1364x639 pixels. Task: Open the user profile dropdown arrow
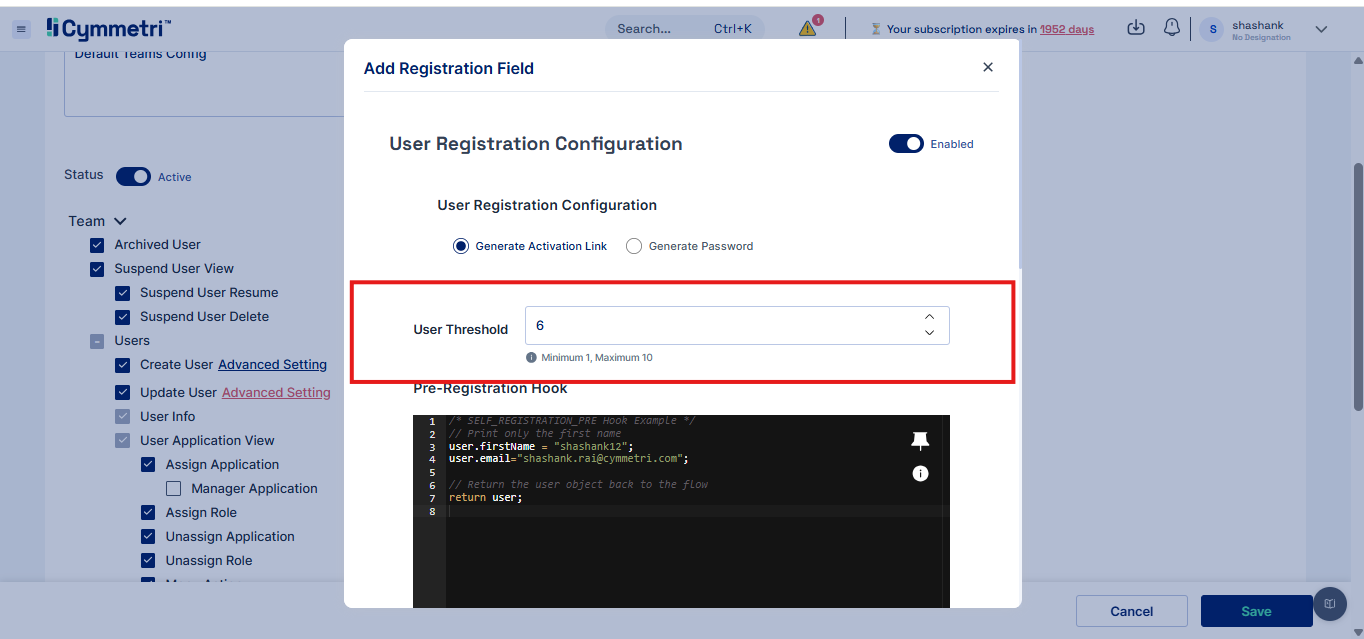click(1321, 29)
